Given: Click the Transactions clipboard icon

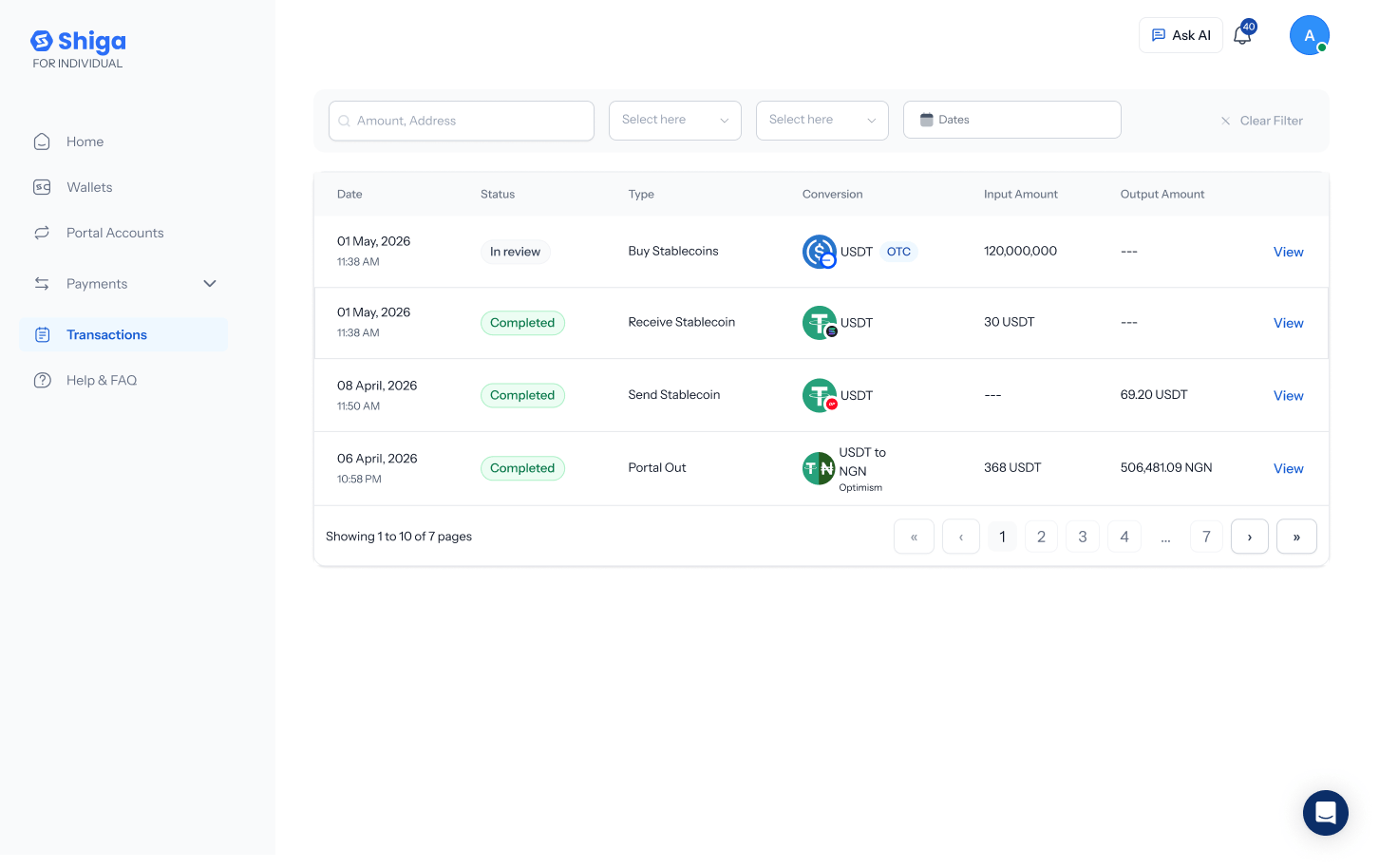Looking at the screenshot, I should [x=42, y=335].
